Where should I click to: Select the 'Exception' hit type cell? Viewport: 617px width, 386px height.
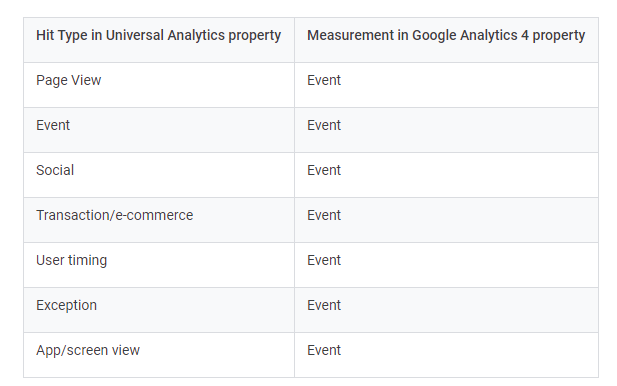click(159, 310)
